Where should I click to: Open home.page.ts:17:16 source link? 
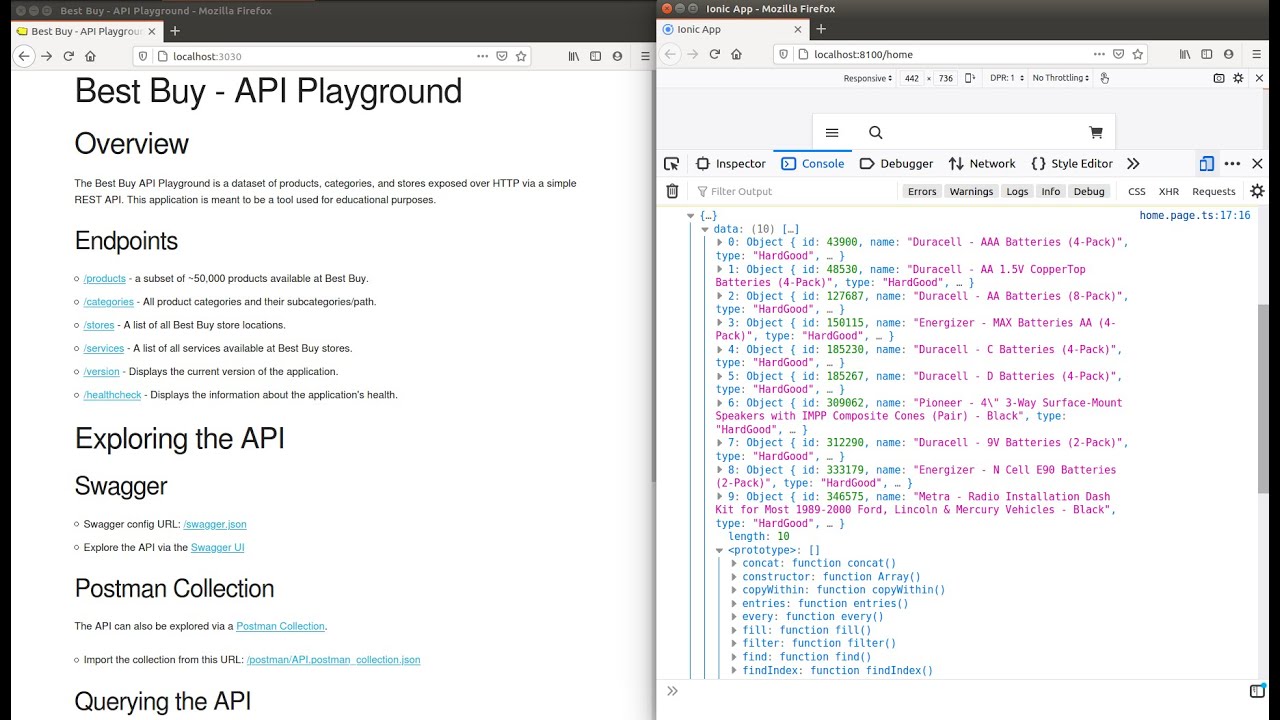[1195, 215]
